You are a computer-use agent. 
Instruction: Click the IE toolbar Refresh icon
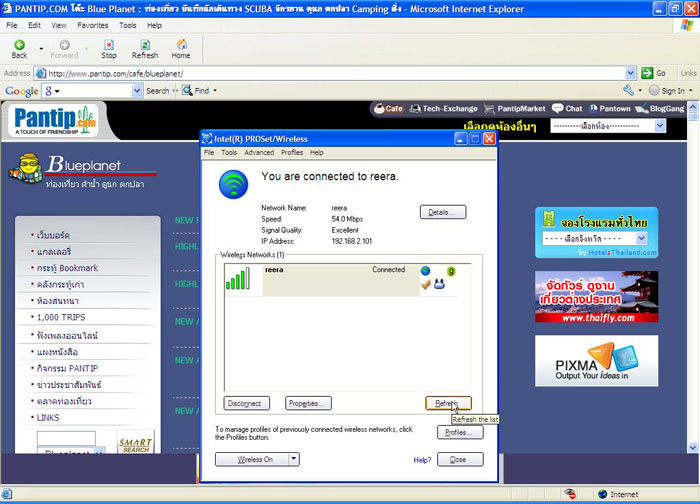point(145,45)
